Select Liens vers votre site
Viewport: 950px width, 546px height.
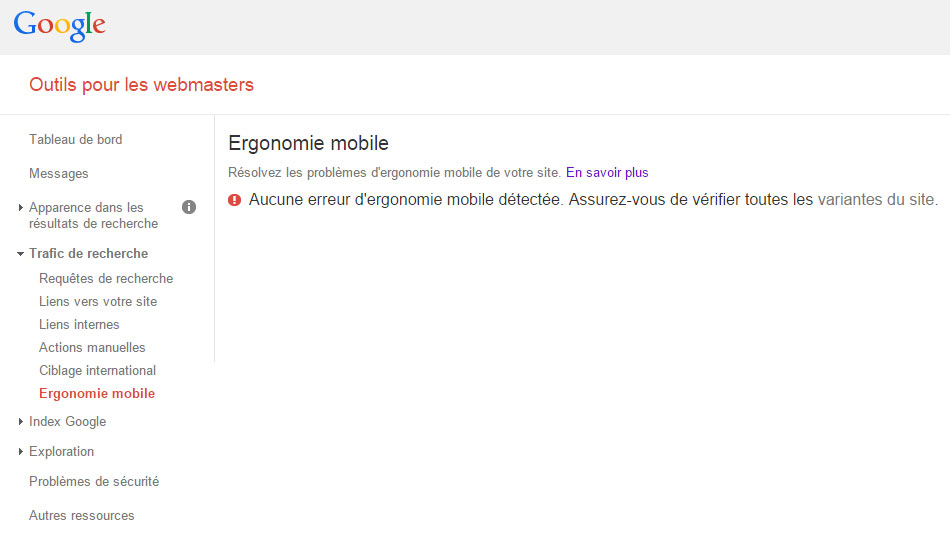tap(98, 301)
